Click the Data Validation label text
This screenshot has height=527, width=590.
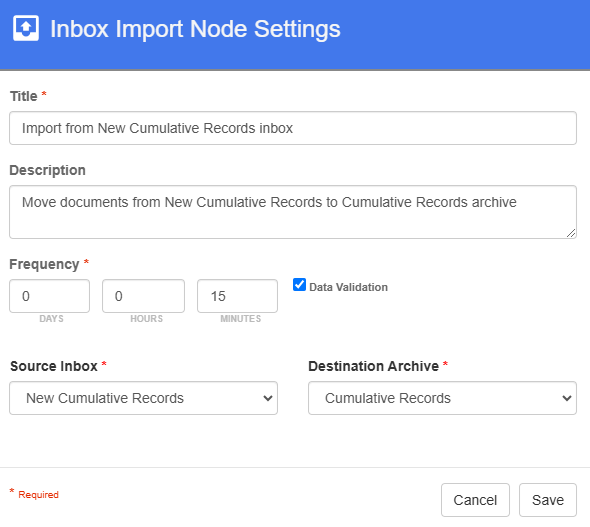(x=348, y=287)
